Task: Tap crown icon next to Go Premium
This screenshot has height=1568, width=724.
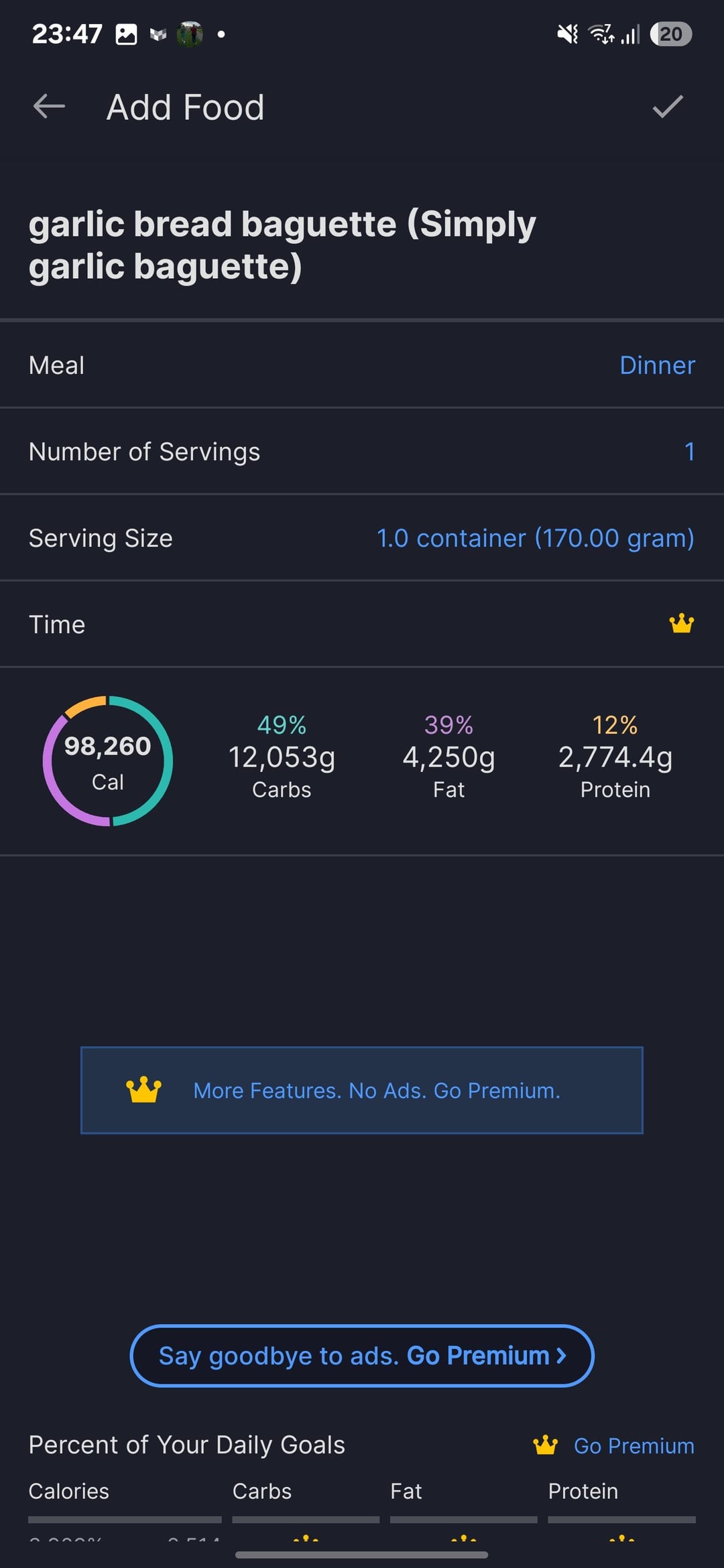Action: tap(545, 1445)
